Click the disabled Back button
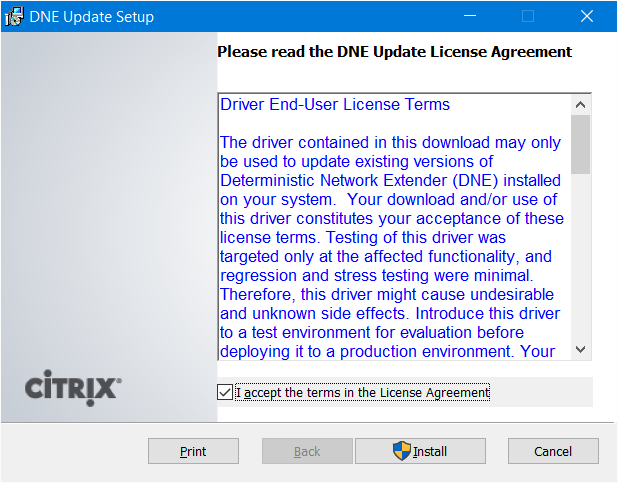The image size is (618, 483). [x=307, y=451]
